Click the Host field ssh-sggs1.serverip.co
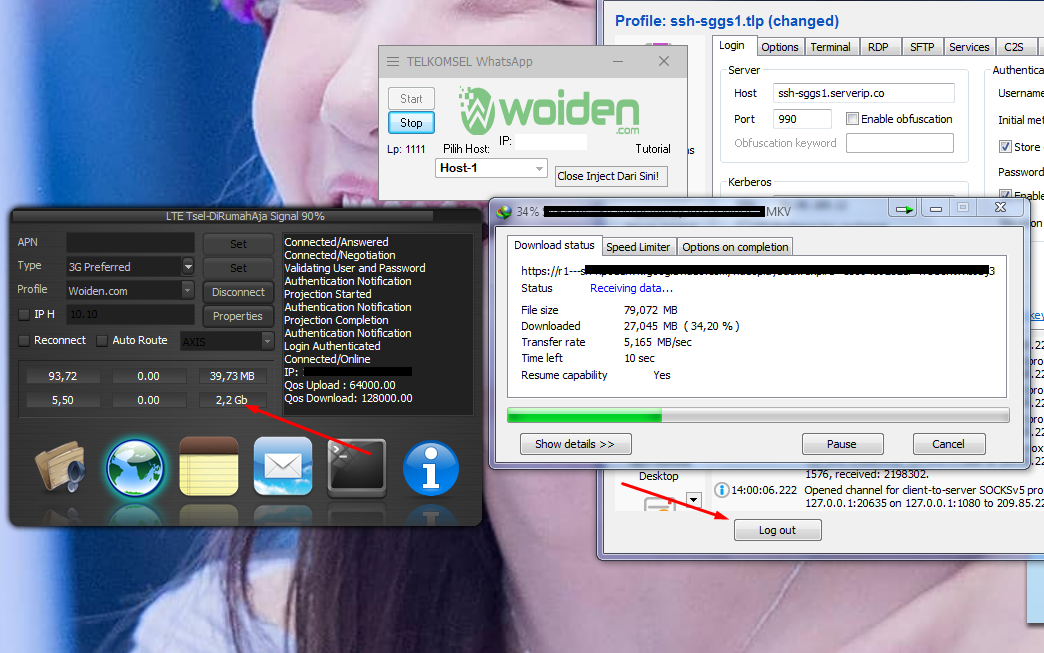The width and height of the screenshot is (1044, 653). click(x=864, y=93)
